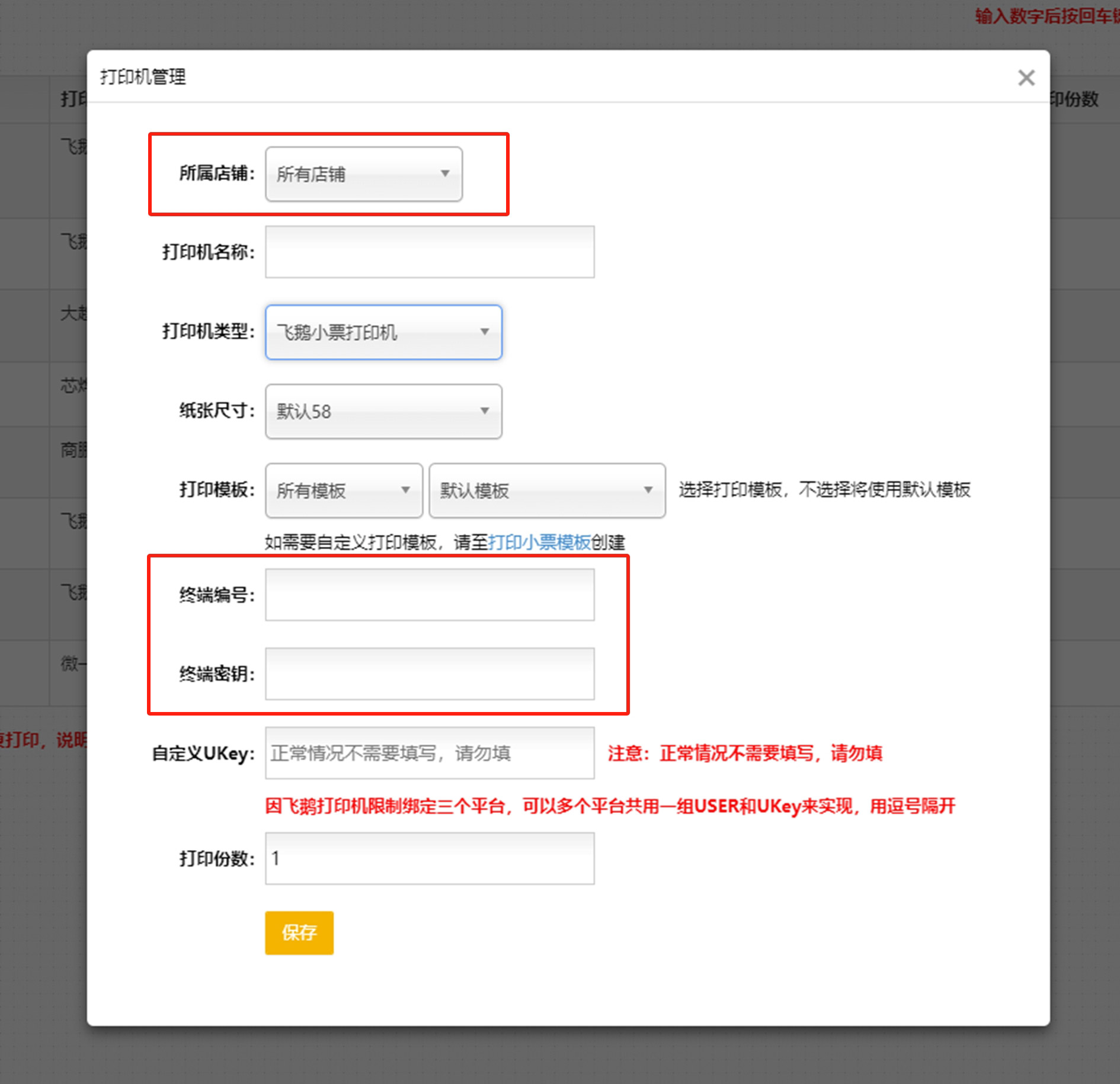The image size is (1120, 1084).
Task: Click the 打印机名称 input field
Action: coord(430,252)
